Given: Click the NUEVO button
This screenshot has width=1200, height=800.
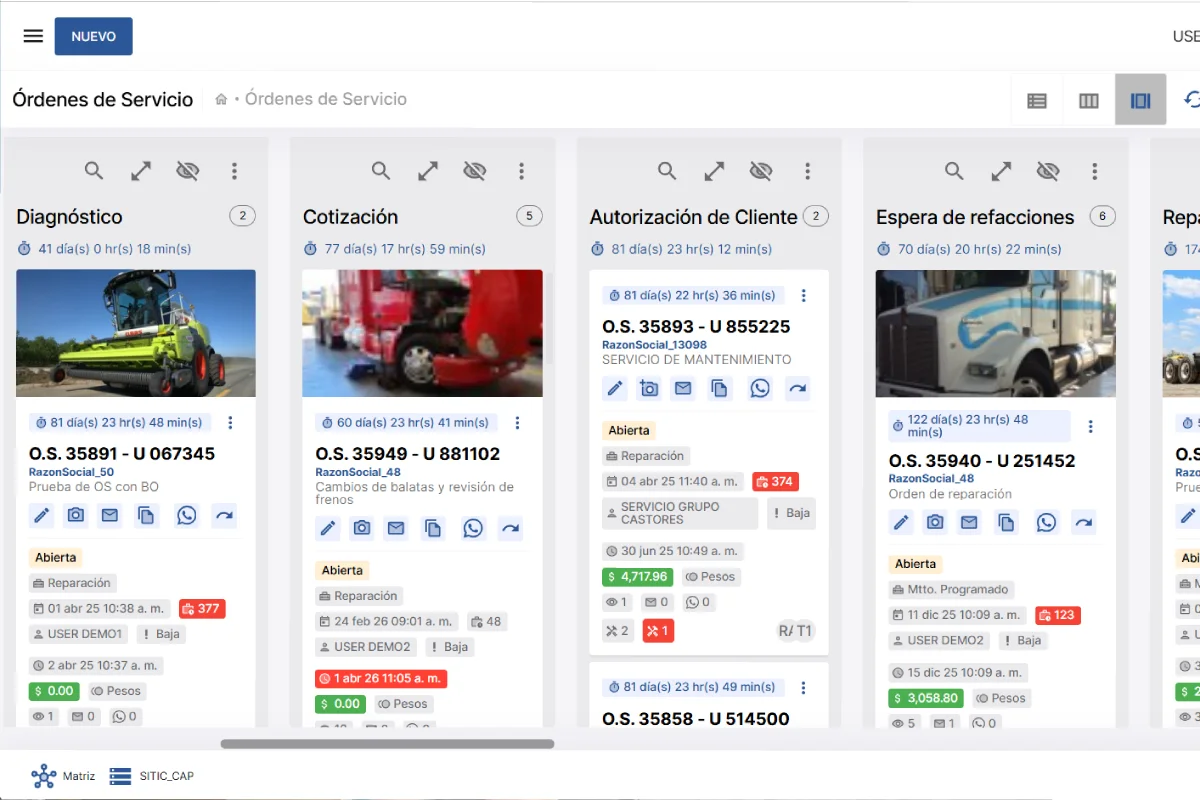Looking at the screenshot, I should pyautogui.click(x=93, y=36).
